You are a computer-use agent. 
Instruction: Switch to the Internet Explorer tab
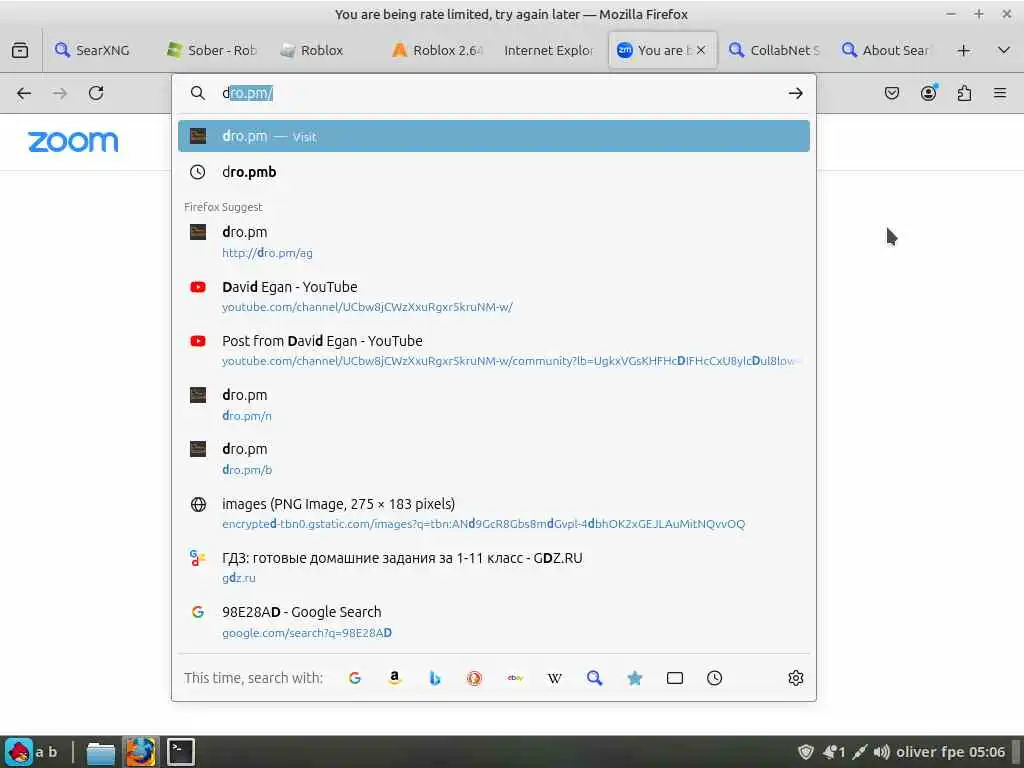tap(549, 50)
